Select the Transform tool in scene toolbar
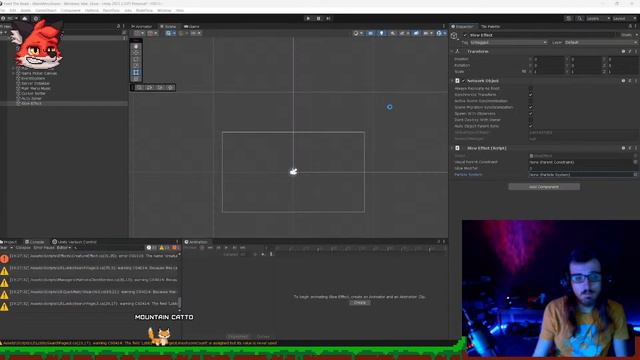640x360 pixels. pyautogui.click(x=136, y=79)
